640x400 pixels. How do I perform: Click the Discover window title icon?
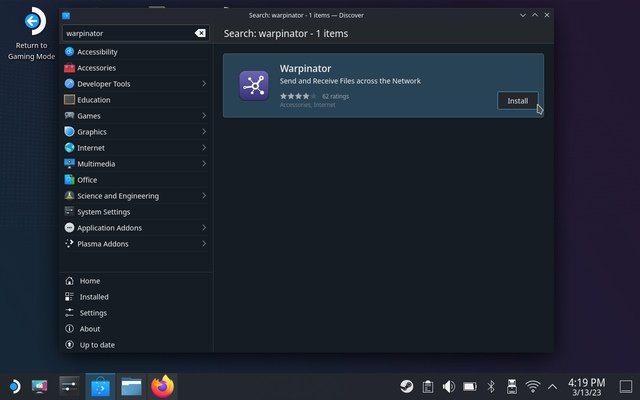coord(66,16)
